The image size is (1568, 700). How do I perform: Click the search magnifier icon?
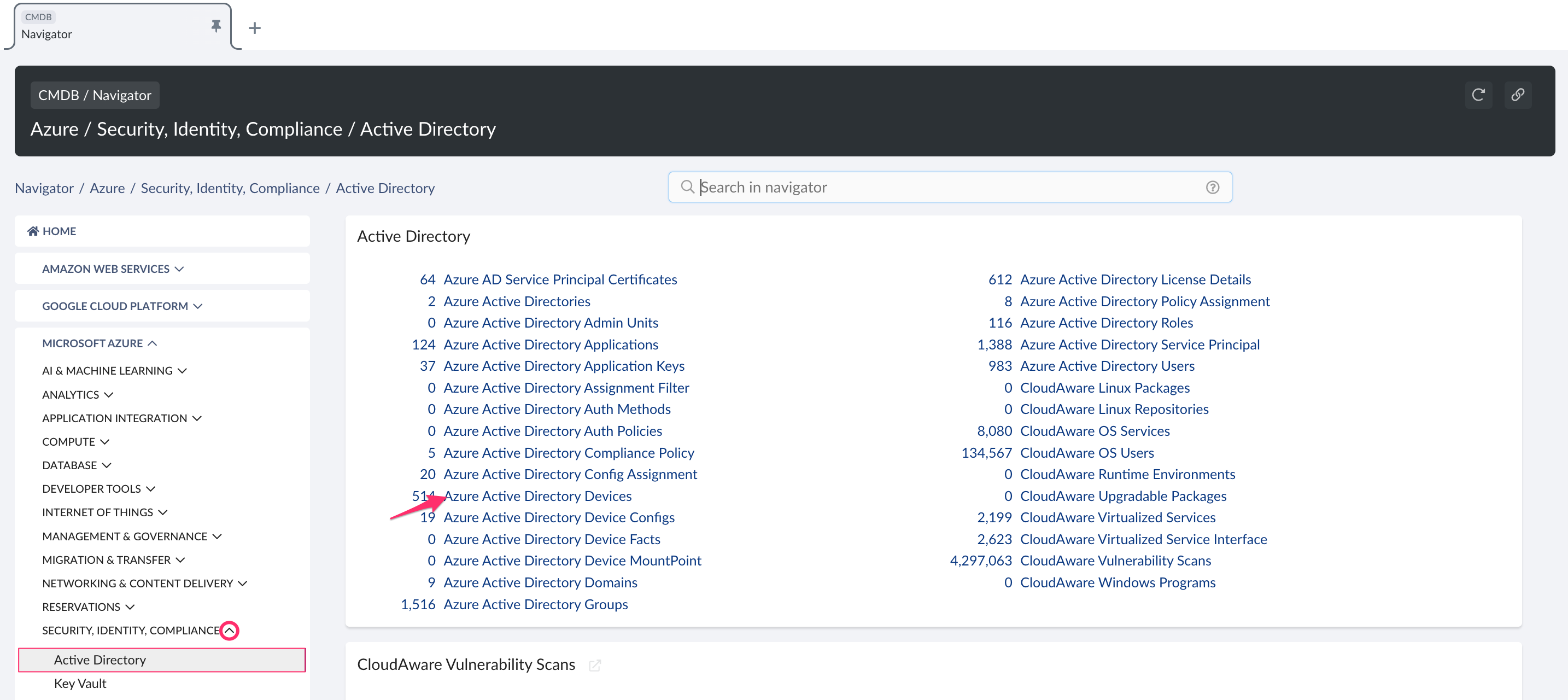[687, 187]
